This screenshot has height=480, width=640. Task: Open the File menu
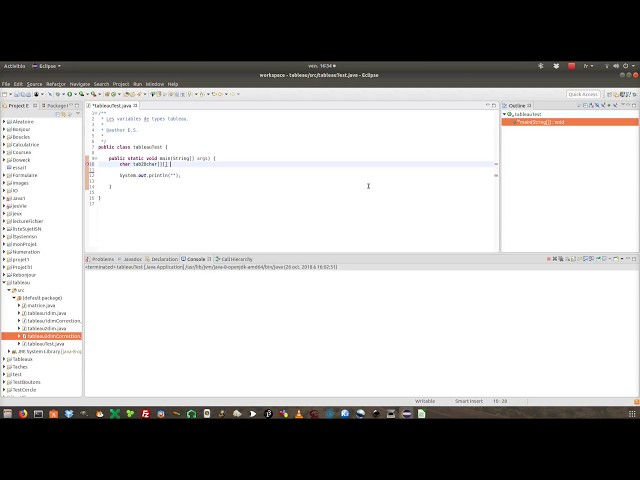point(6,84)
